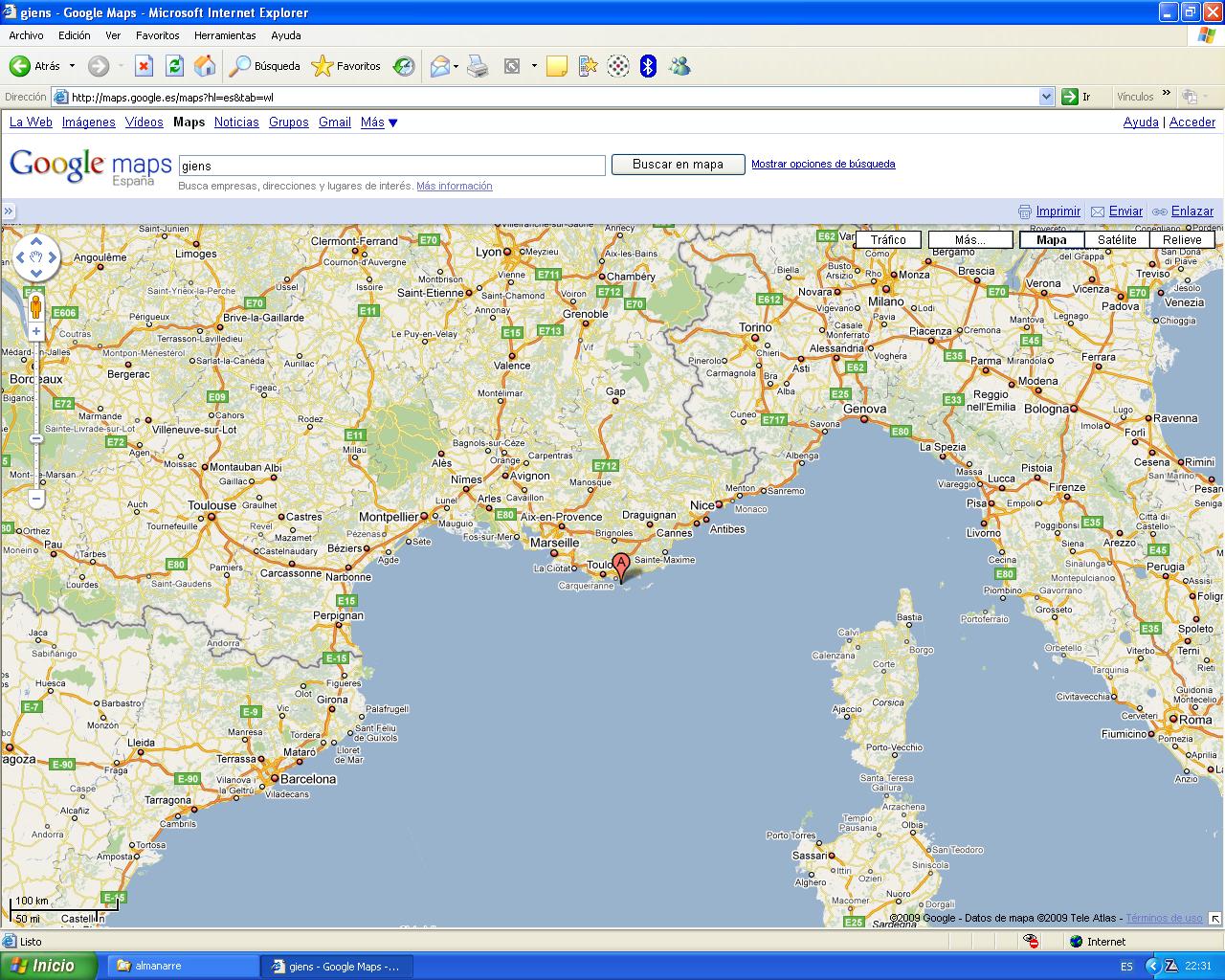Stop page loading with red X icon
Screen dimensions: 1225x980
tap(144, 66)
